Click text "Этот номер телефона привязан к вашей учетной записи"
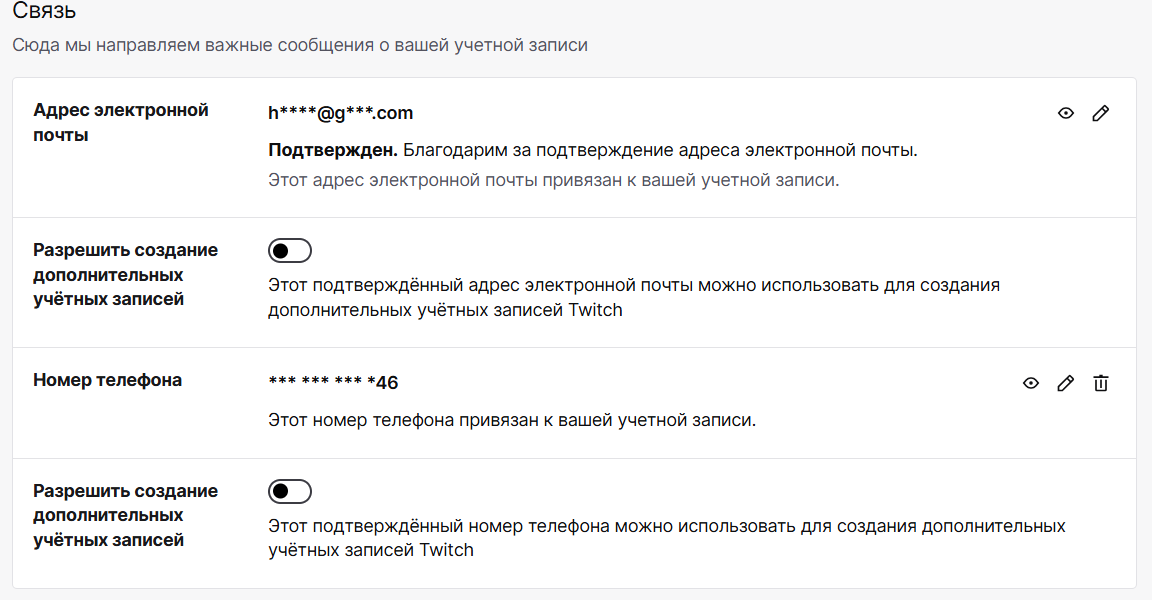 (512, 420)
